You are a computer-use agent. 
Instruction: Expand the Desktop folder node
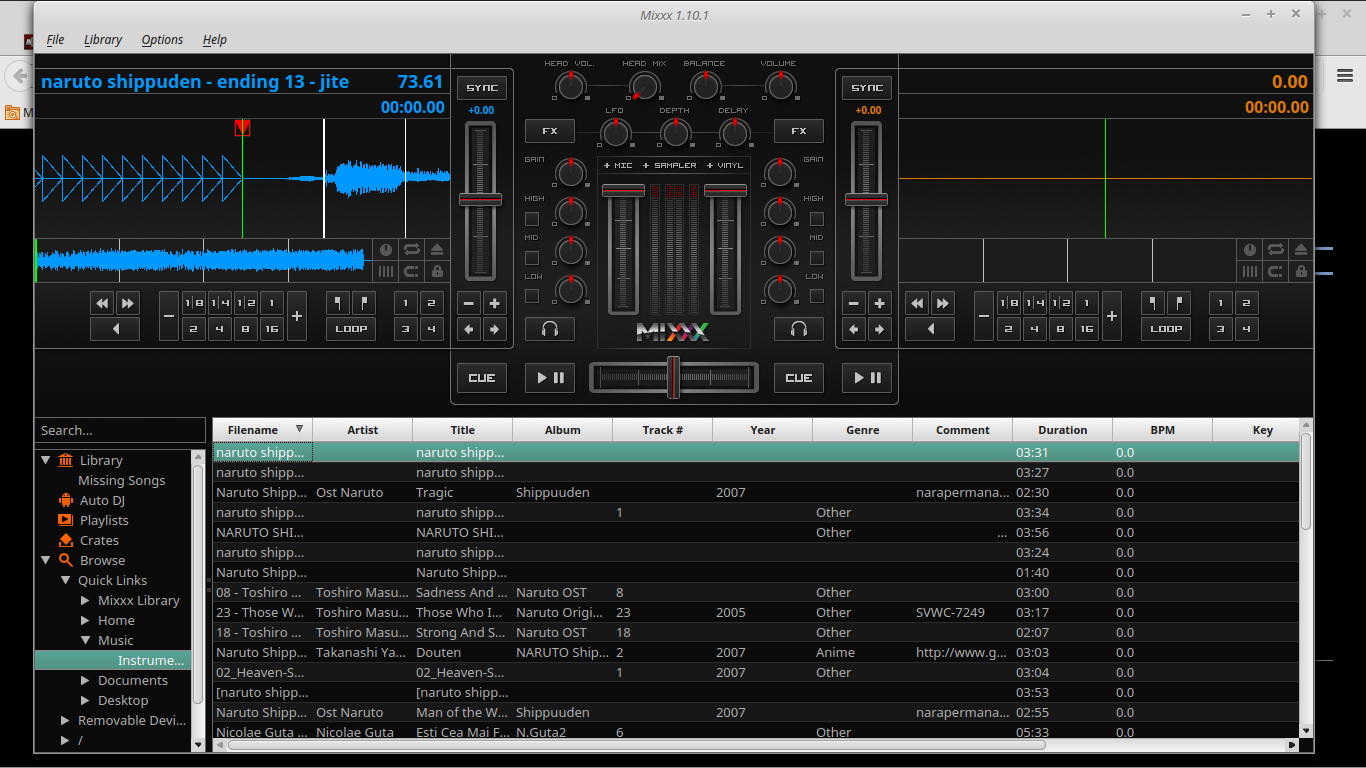pyautogui.click(x=85, y=700)
